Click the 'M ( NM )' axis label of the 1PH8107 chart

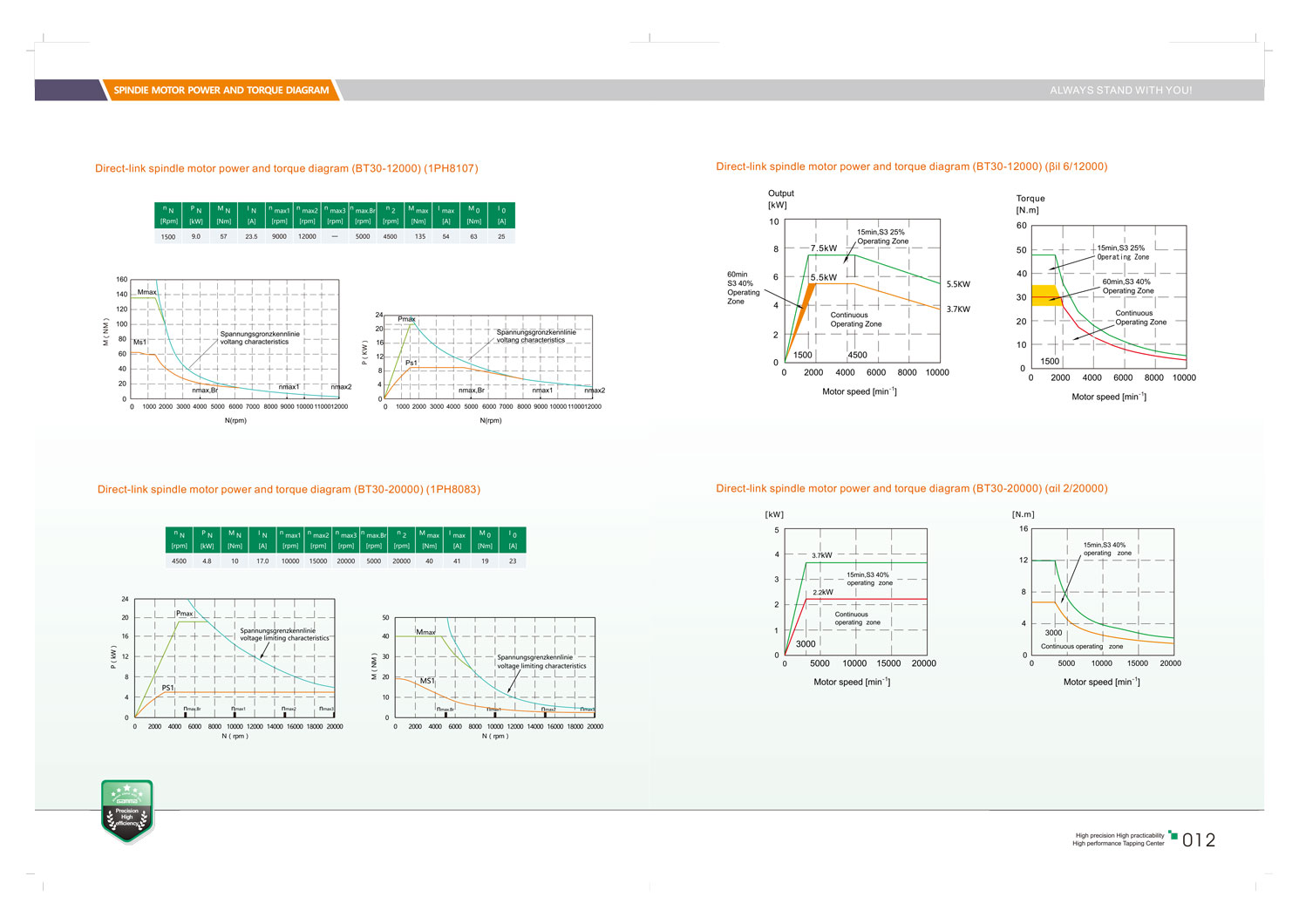[105, 332]
